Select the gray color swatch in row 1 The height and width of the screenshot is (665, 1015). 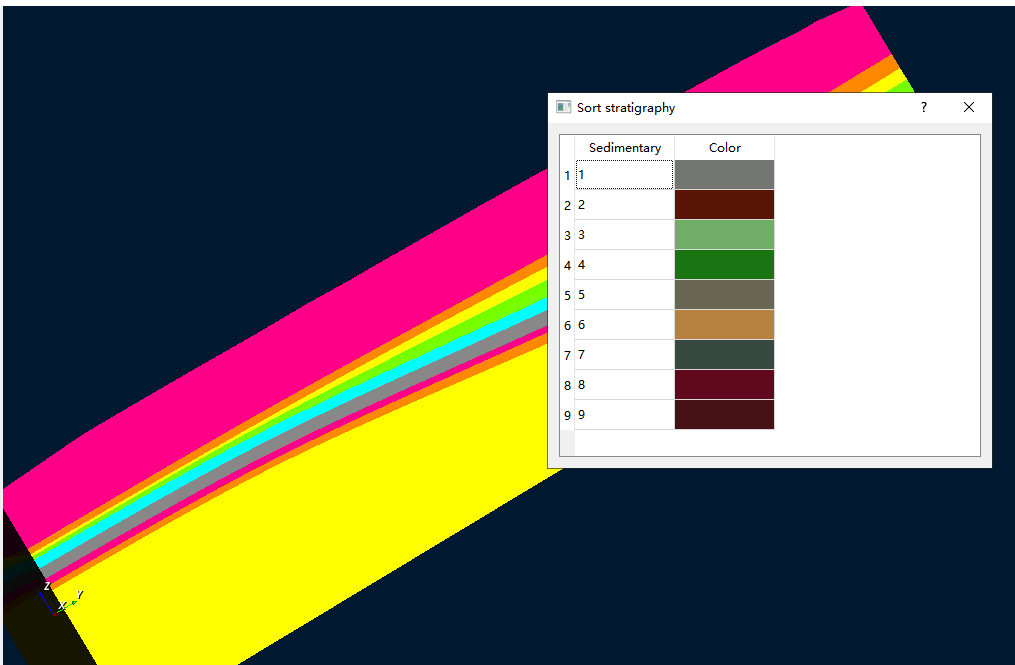point(724,175)
